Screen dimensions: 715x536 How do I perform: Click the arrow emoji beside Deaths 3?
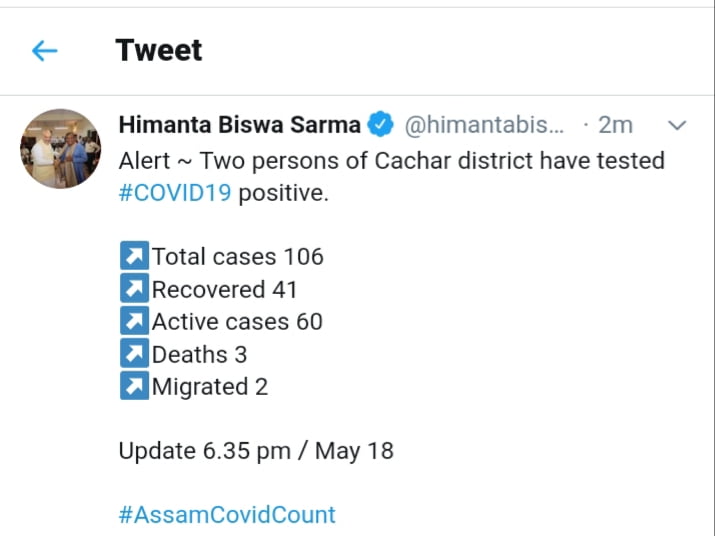point(134,354)
